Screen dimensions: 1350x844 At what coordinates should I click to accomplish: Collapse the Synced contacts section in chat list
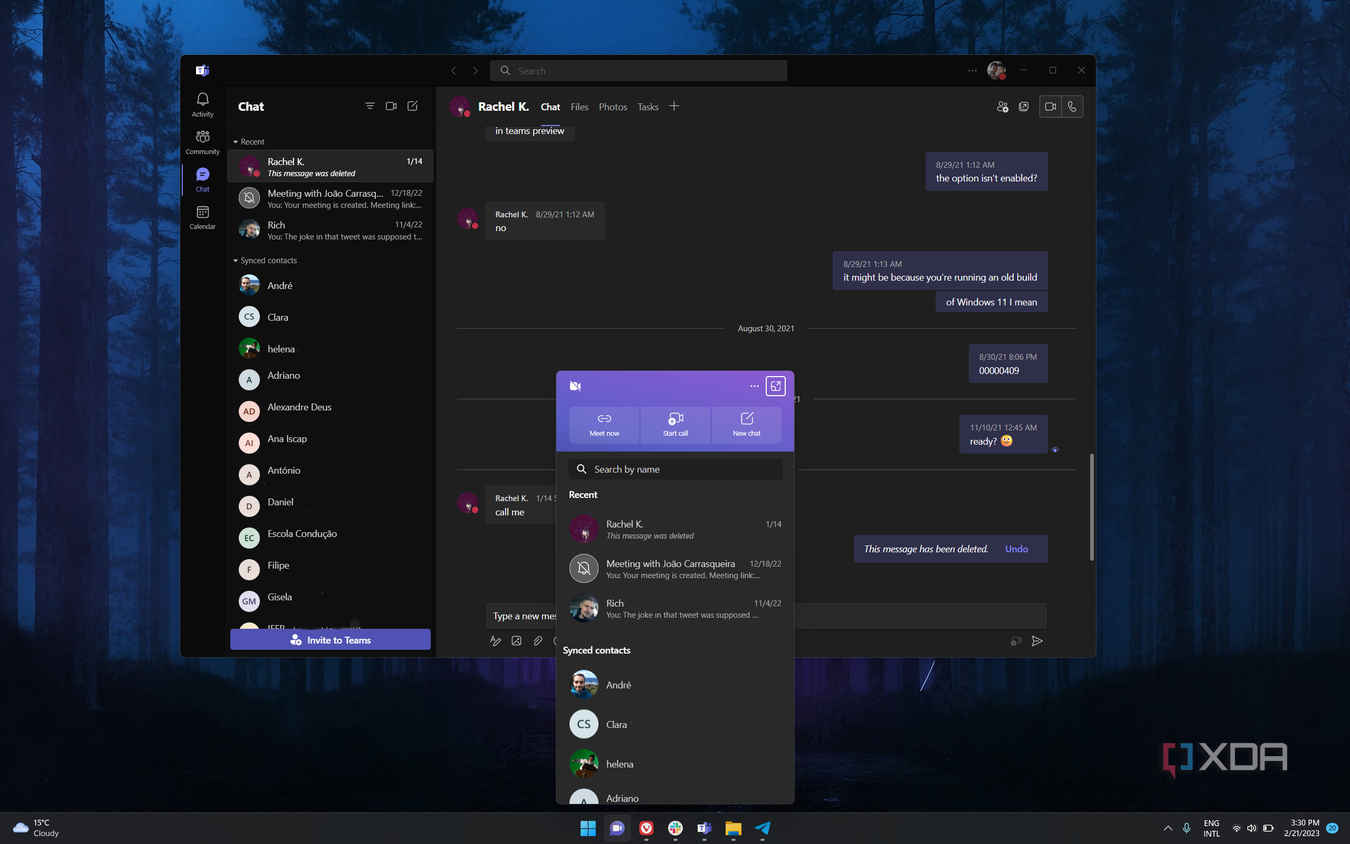coord(265,260)
